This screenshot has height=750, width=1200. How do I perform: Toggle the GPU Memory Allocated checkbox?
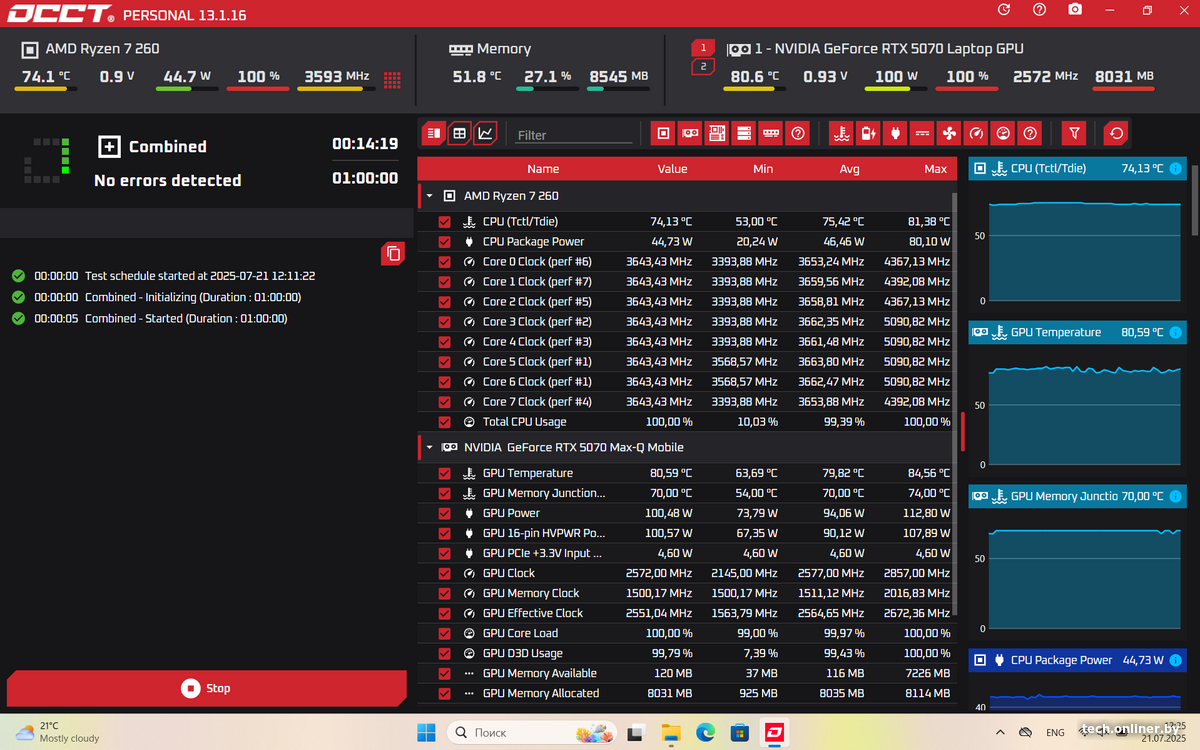tap(445, 693)
